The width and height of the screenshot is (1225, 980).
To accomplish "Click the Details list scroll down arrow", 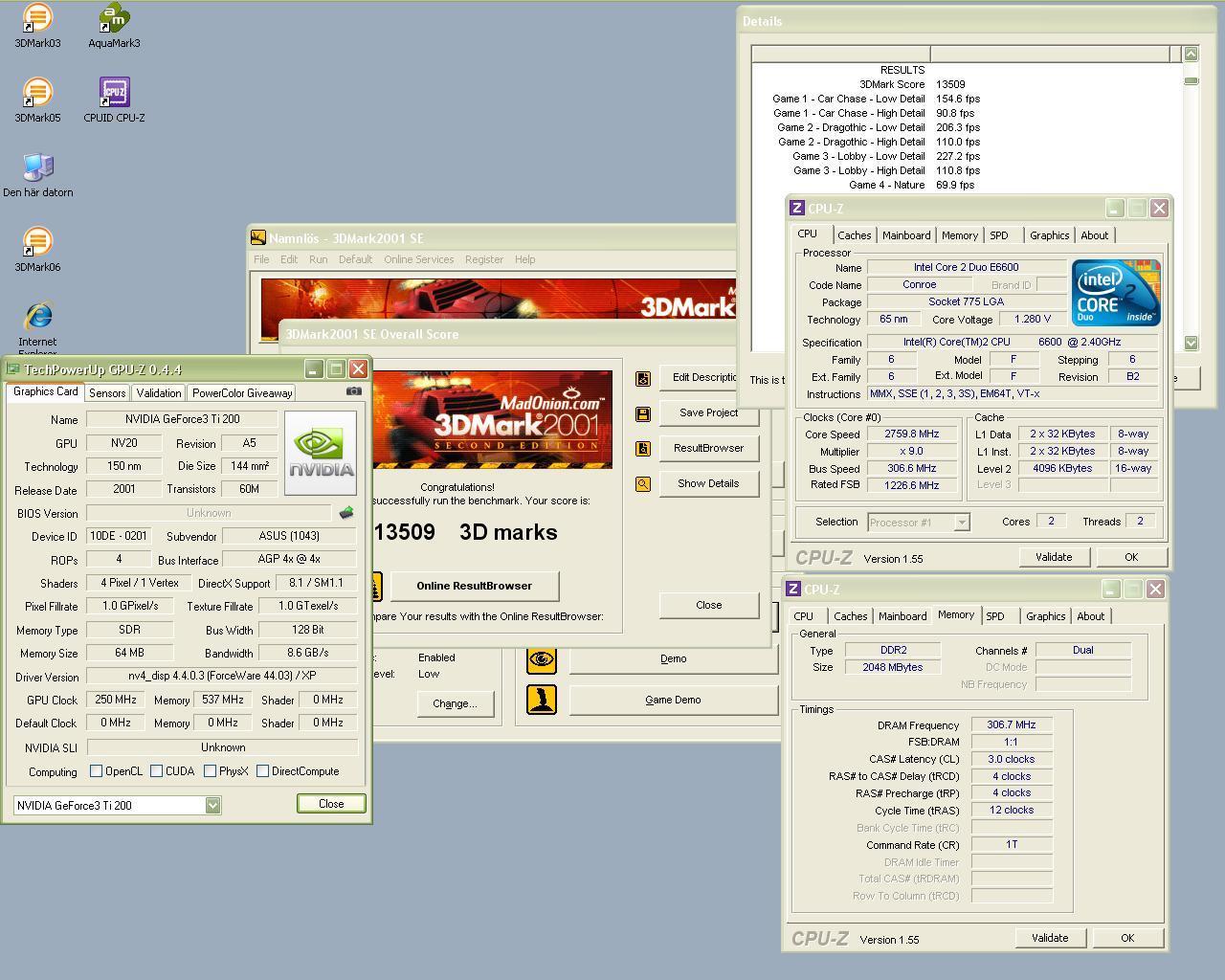I will (1191, 343).
